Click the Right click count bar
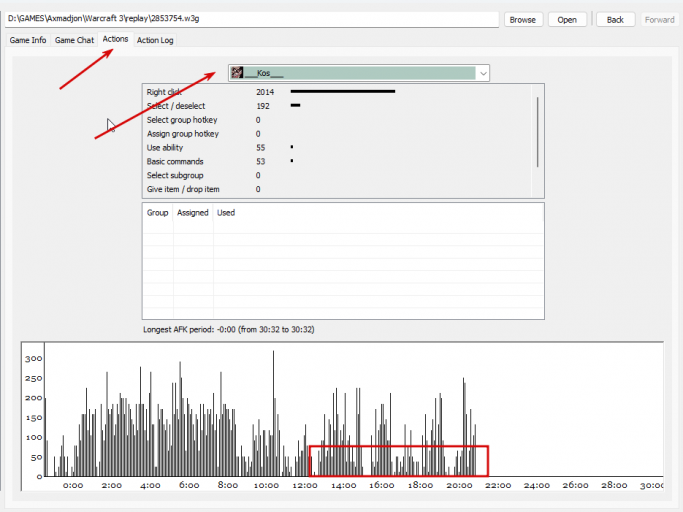The image size is (683, 512). [343, 92]
